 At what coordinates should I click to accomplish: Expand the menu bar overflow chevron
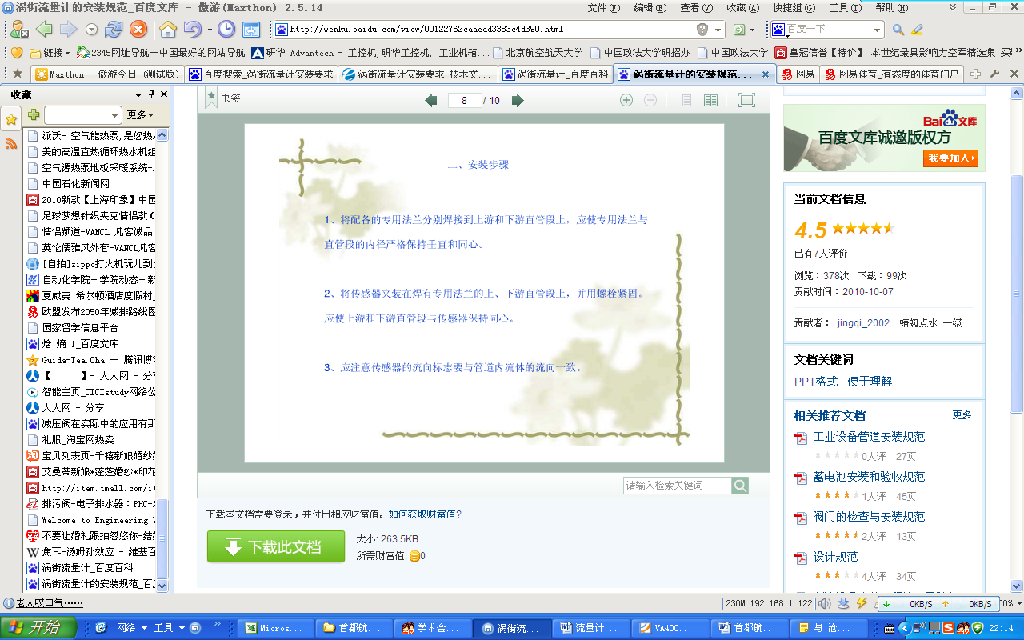point(952,7)
